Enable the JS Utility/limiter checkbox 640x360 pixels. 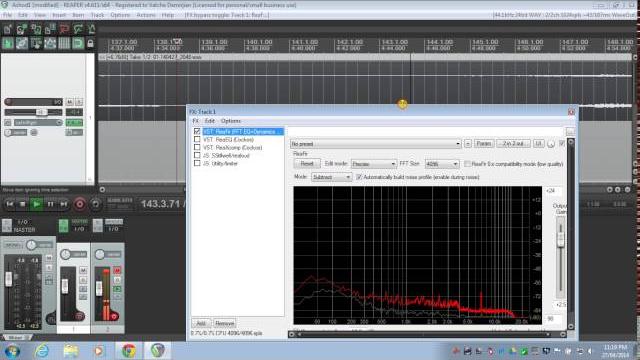pos(197,163)
